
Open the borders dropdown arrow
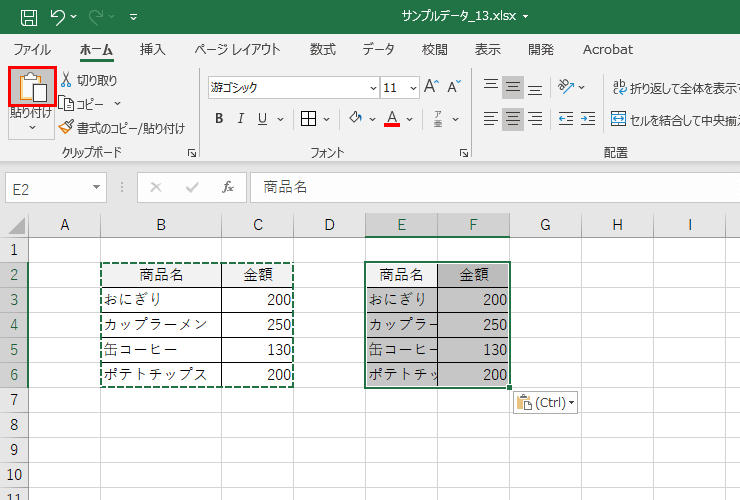(327, 119)
